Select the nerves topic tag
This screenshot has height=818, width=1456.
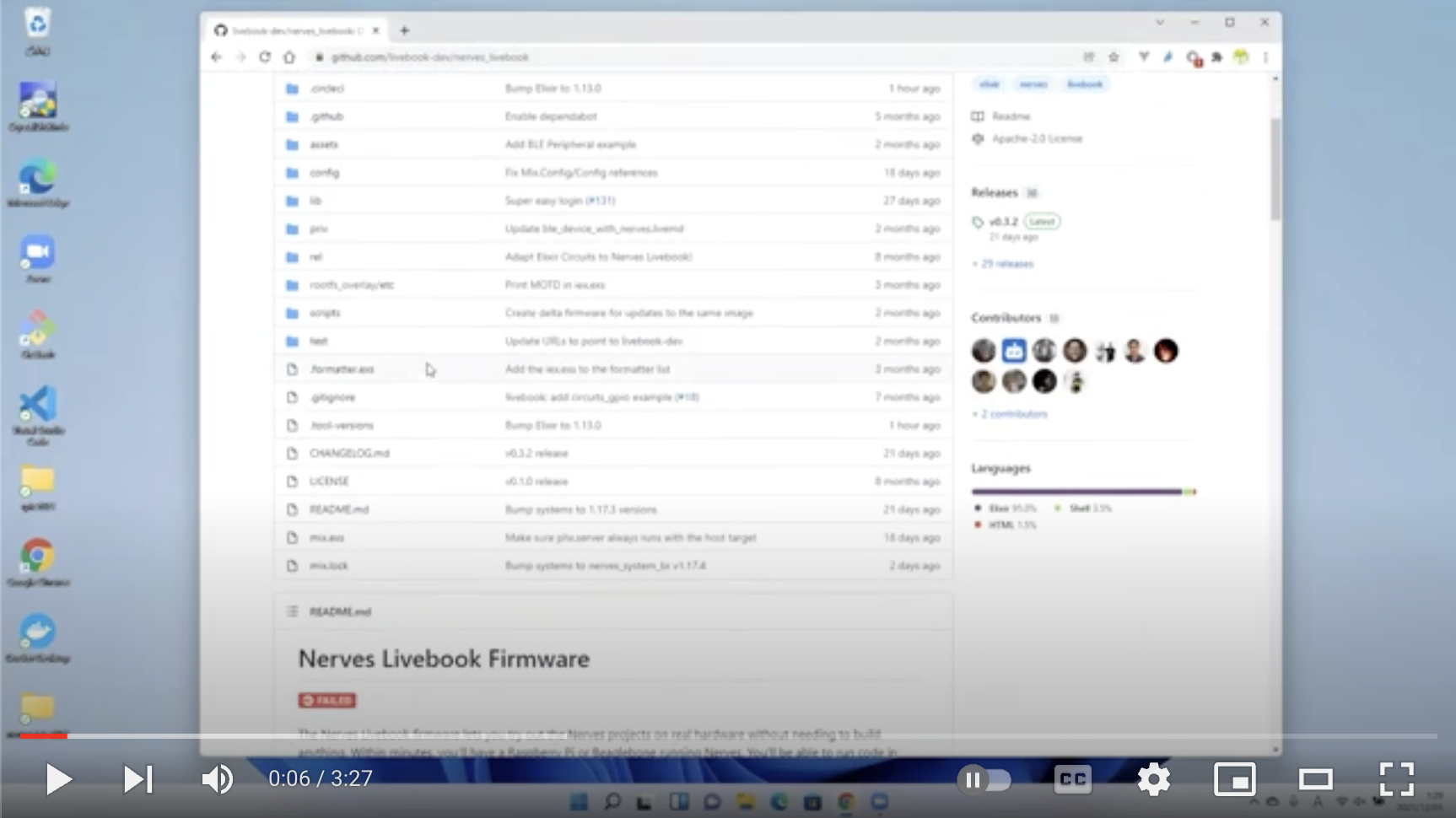(x=1033, y=84)
